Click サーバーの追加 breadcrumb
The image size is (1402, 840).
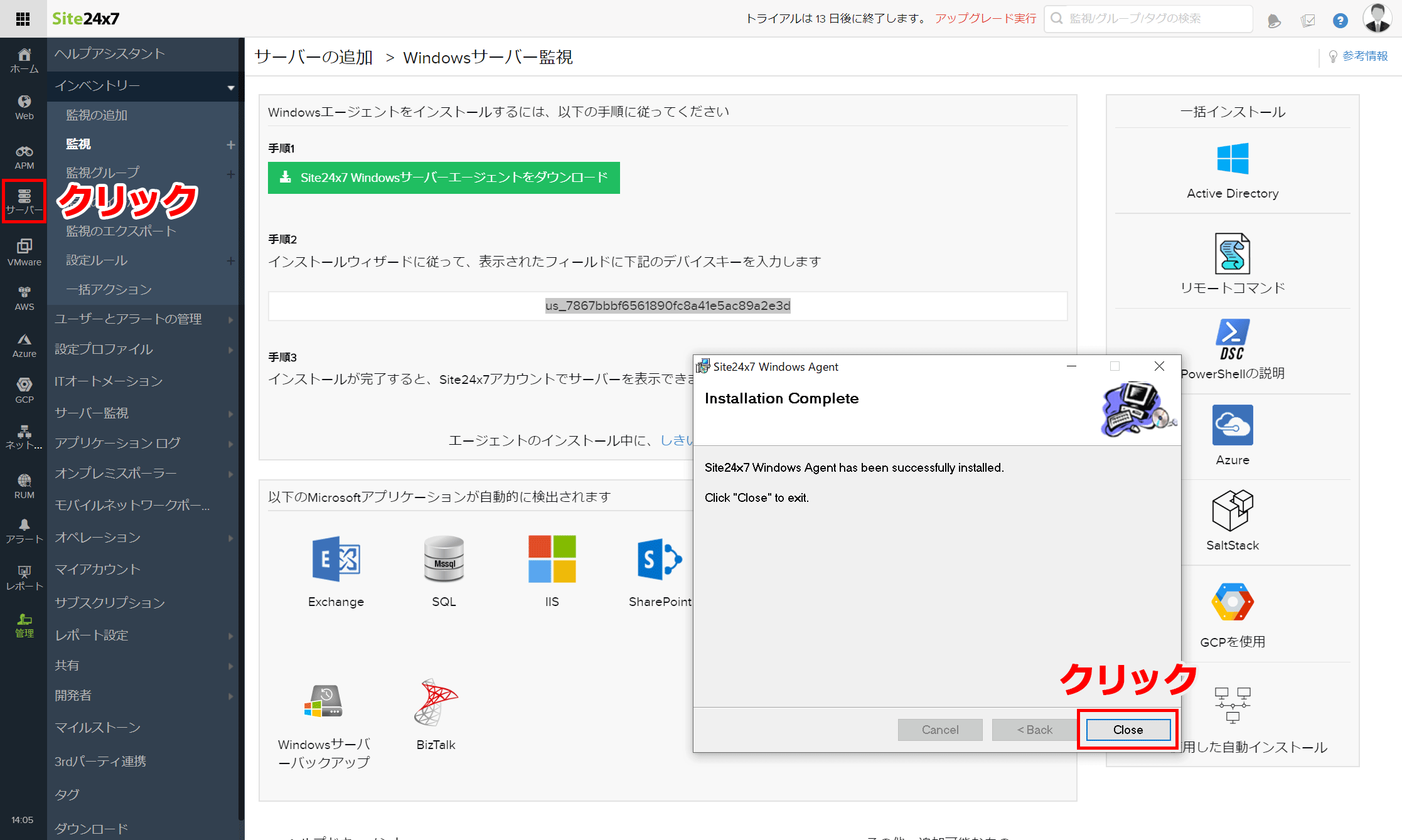coord(314,57)
